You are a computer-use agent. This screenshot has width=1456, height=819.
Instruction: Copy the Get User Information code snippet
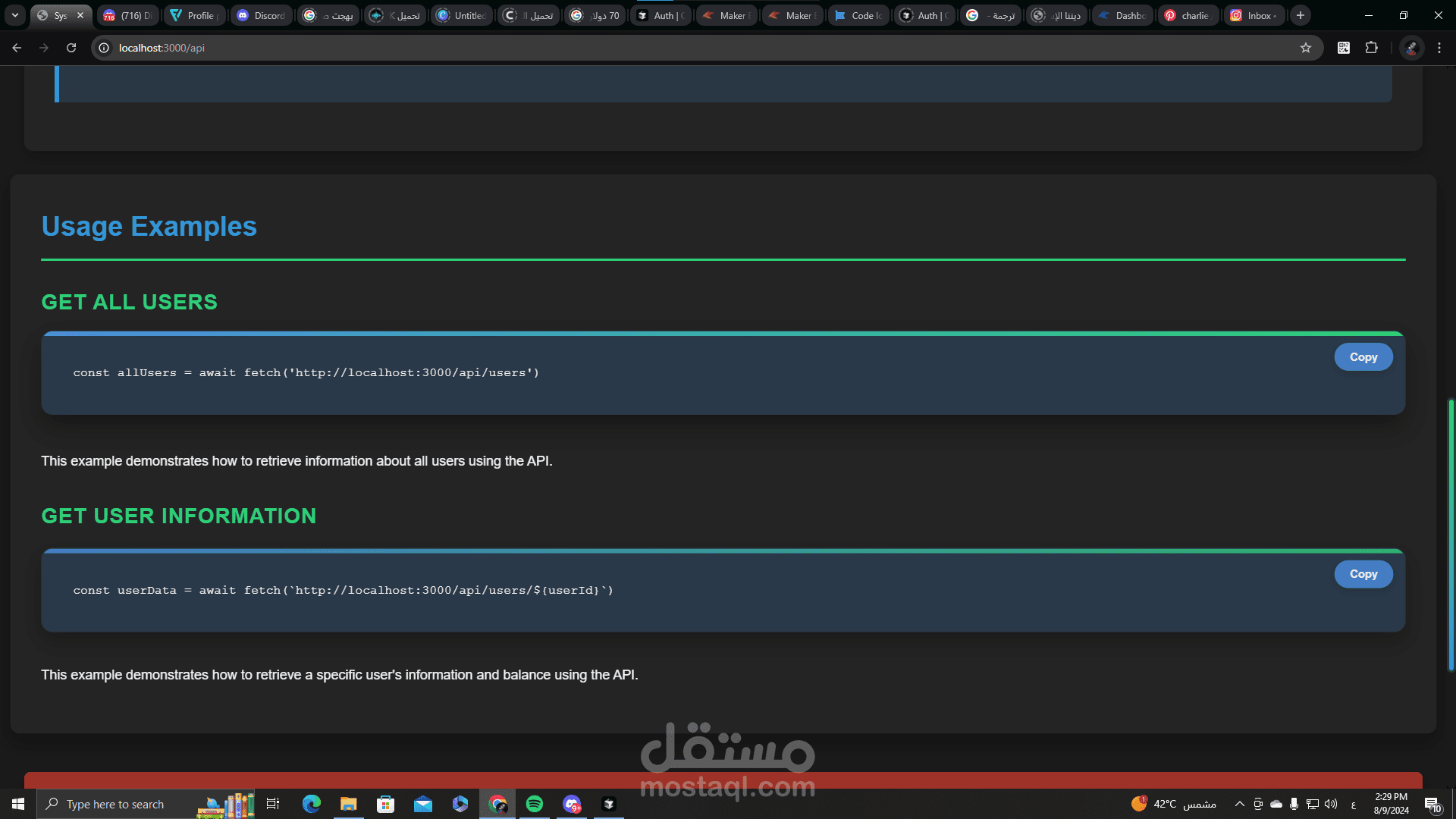[1363, 574]
